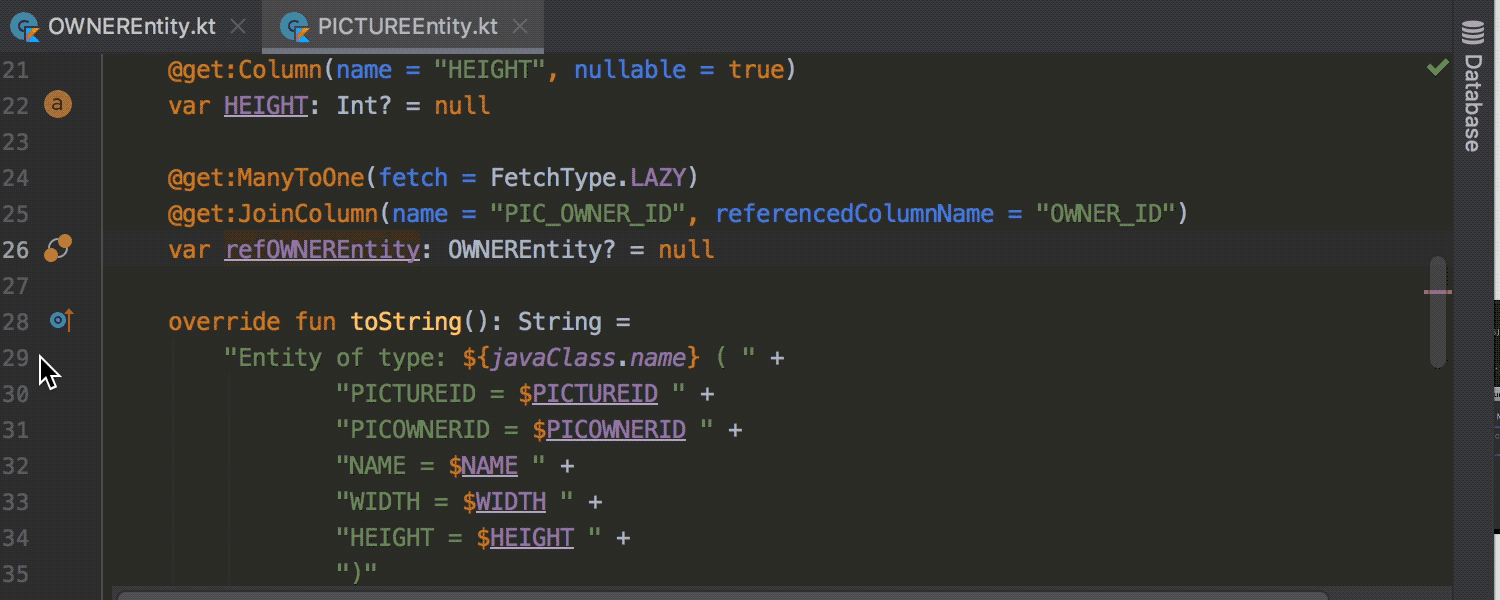
Task: Click the 'a' annotation gutter icon on line 22
Action: (x=57, y=104)
